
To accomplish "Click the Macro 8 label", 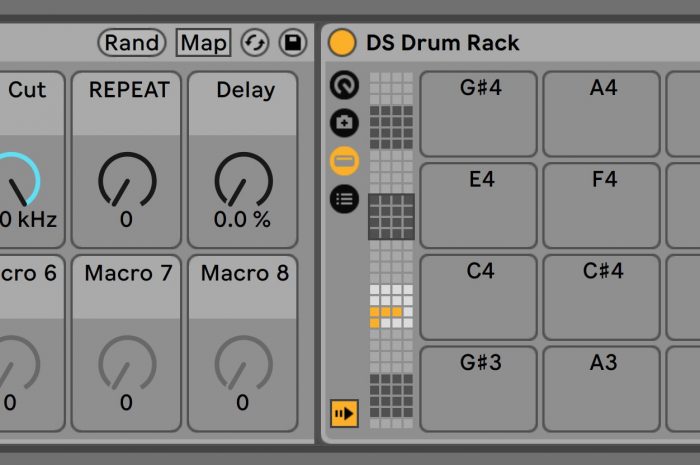I will tap(245, 273).
